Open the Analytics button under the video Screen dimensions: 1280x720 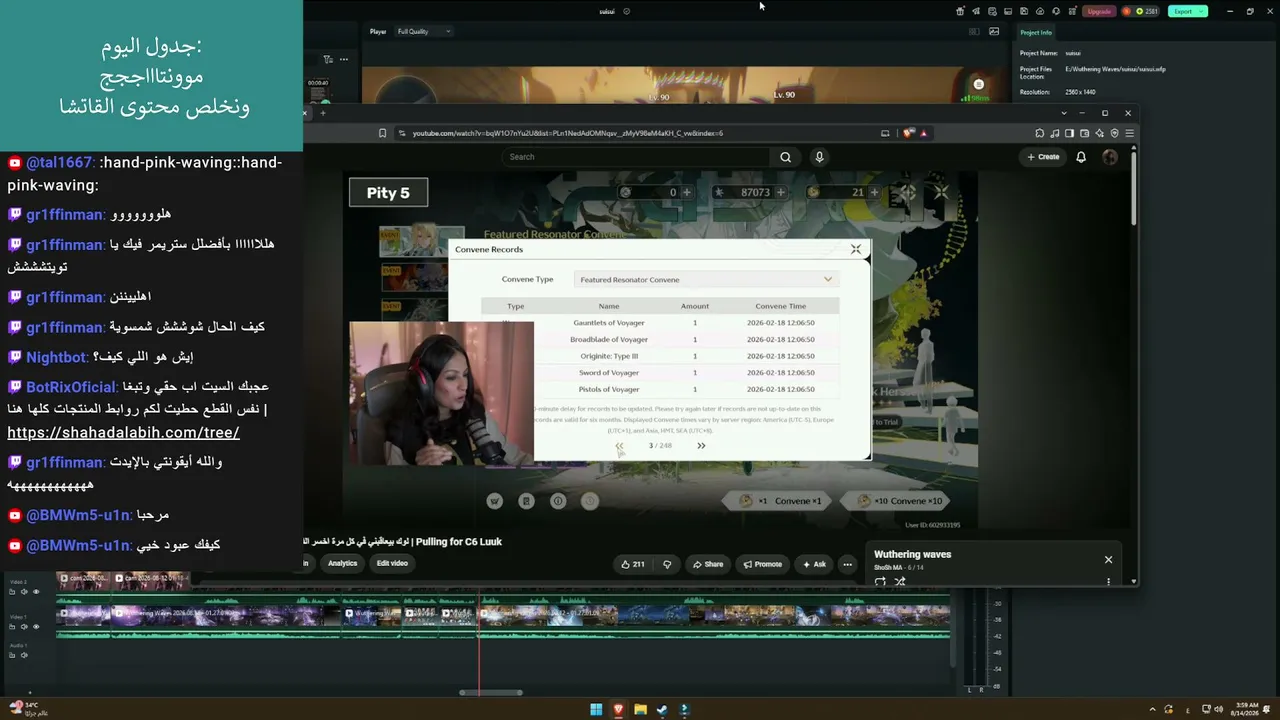pyautogui.click(x=342, y=563)
